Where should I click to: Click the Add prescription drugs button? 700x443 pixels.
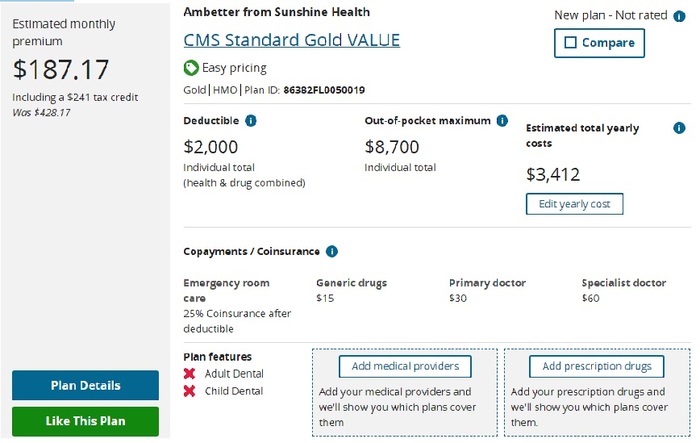click(596, 366)
